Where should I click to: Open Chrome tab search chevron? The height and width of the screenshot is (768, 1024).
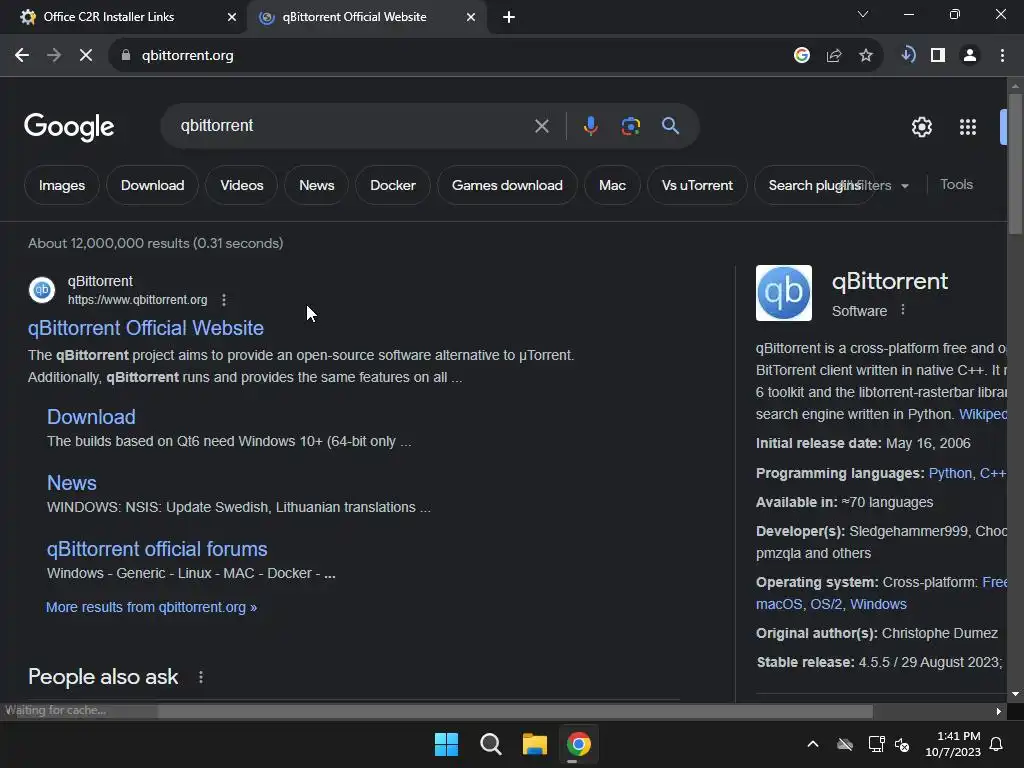click(863, 14)
